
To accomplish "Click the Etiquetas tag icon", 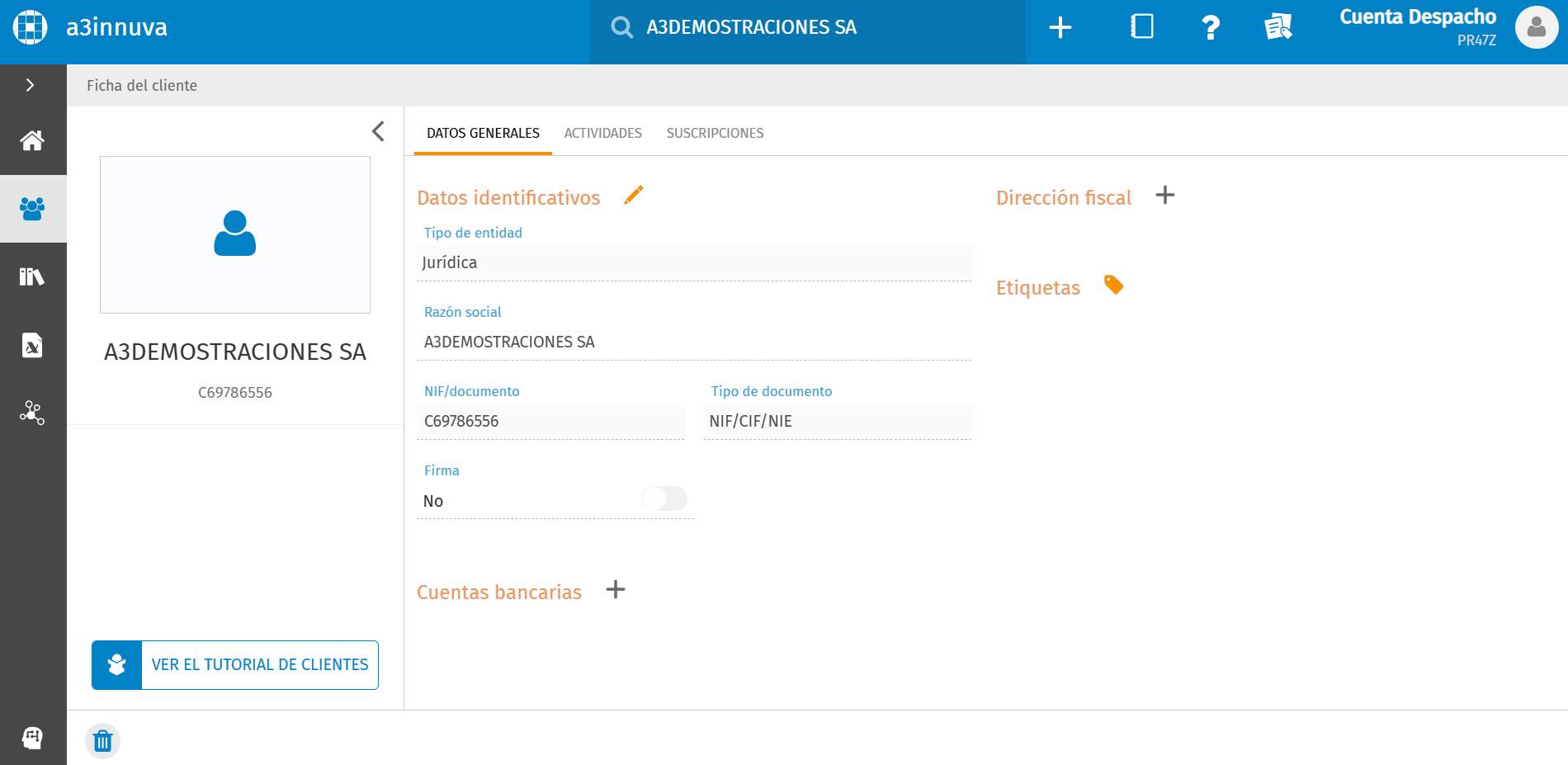I will pyautogui.click(x=1114, y=285).
